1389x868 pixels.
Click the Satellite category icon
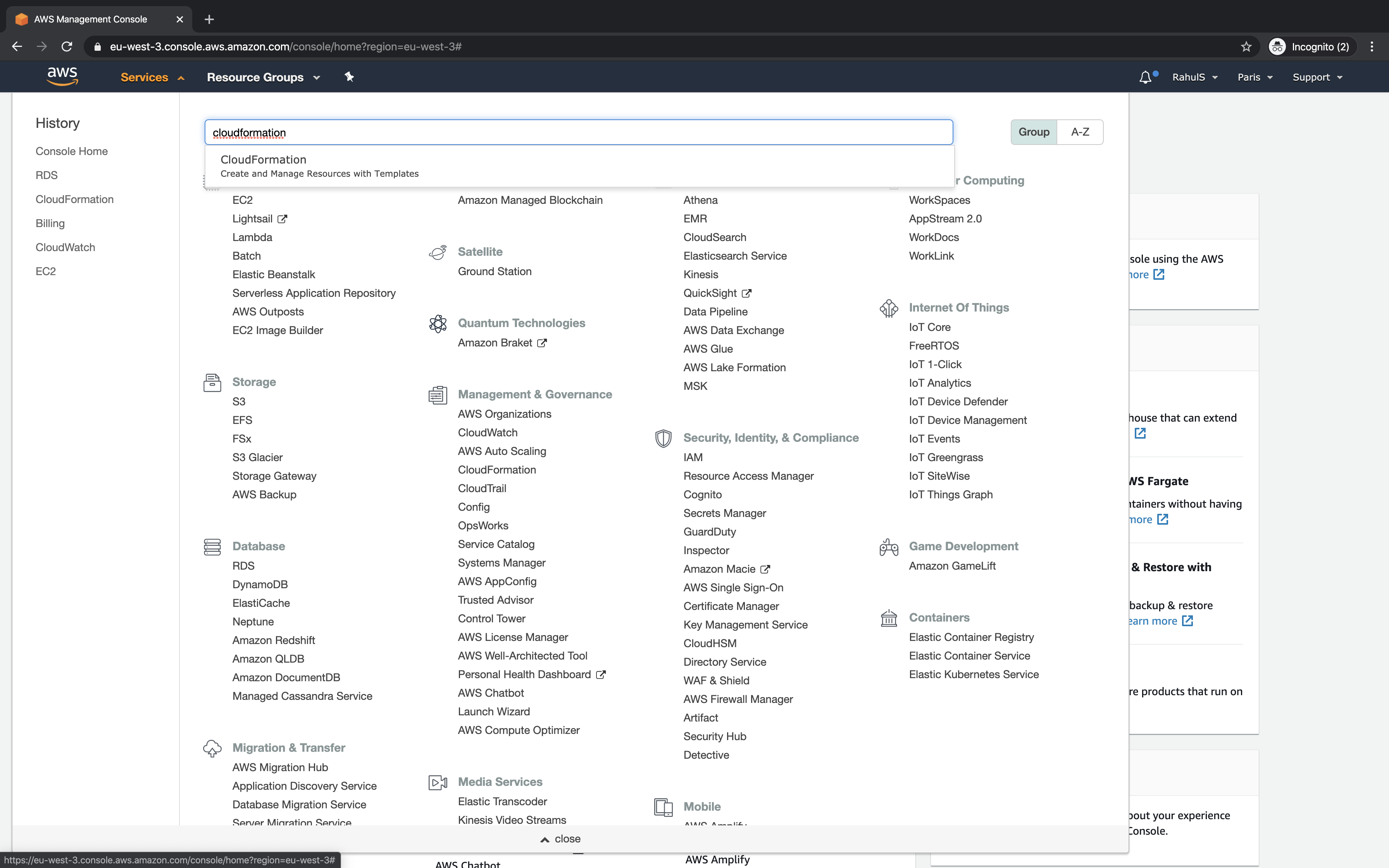438,251
